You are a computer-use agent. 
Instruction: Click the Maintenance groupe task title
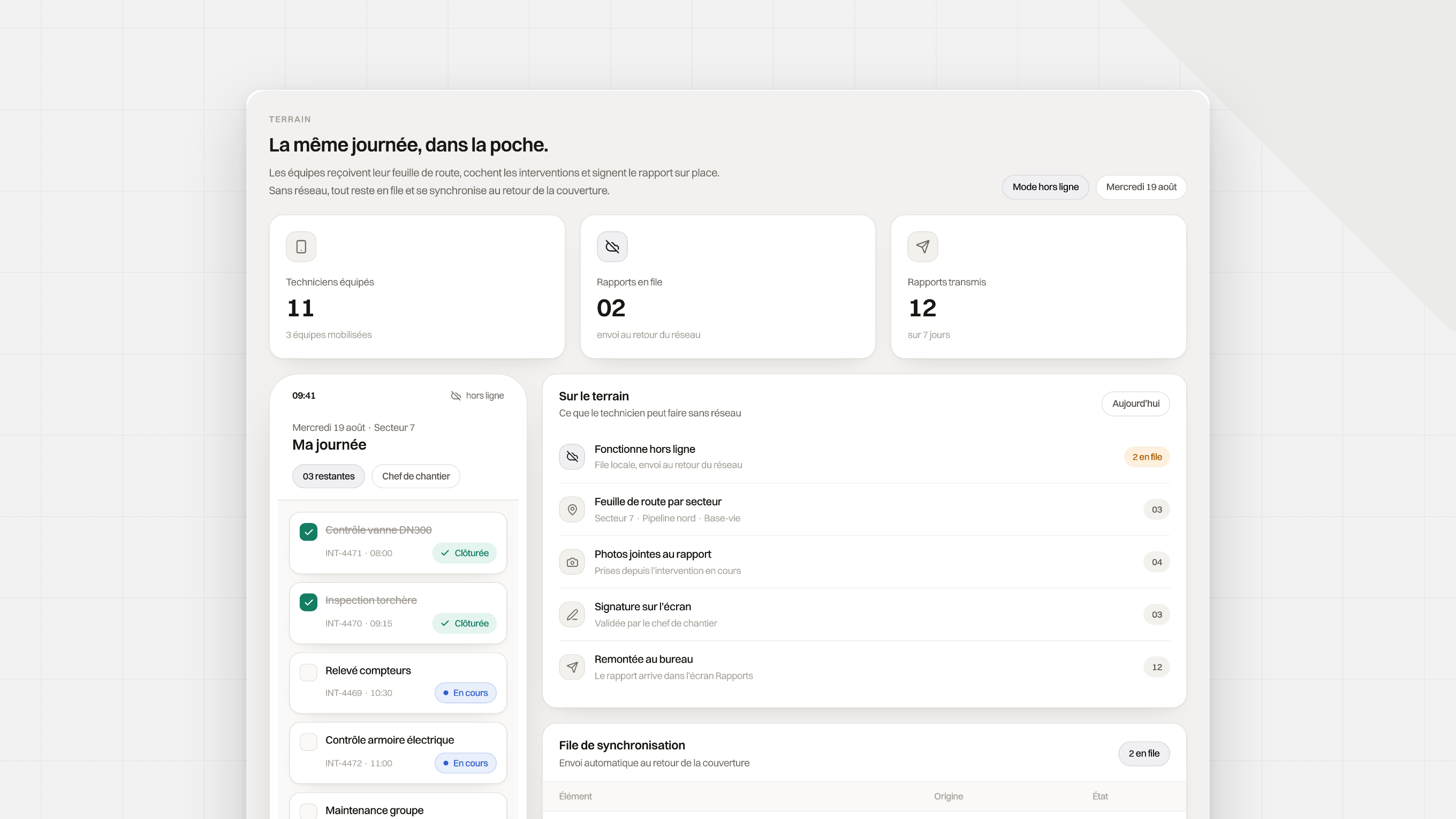point(374,810)
